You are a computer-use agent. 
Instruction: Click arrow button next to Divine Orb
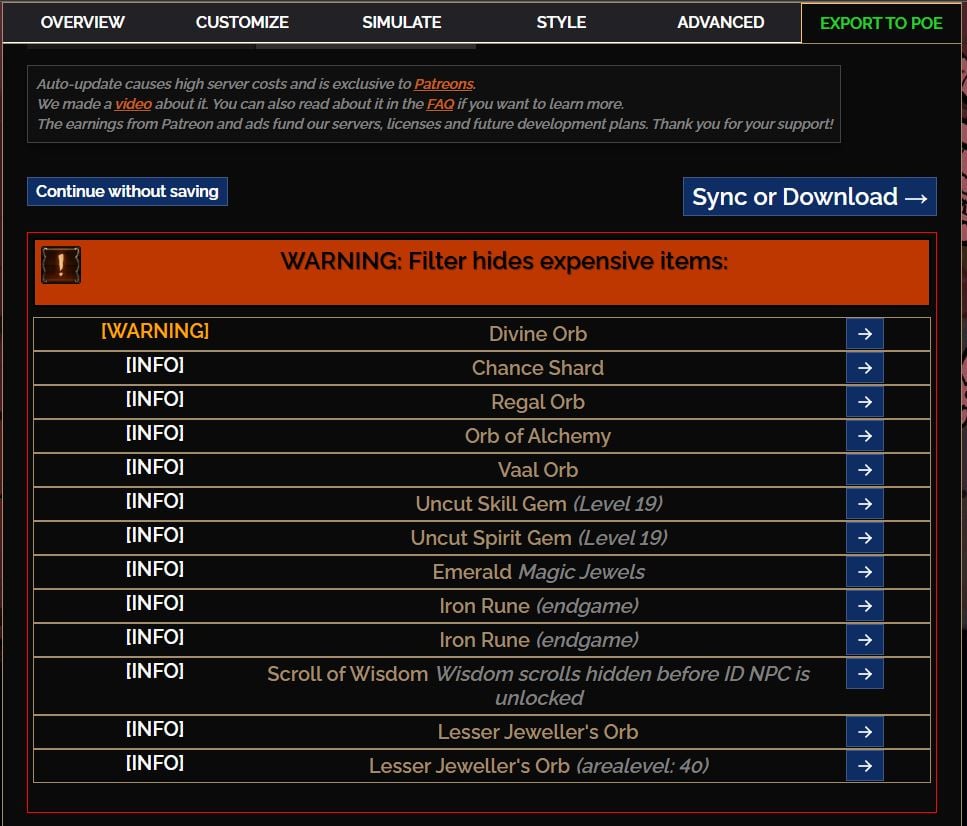coord(864,334)
